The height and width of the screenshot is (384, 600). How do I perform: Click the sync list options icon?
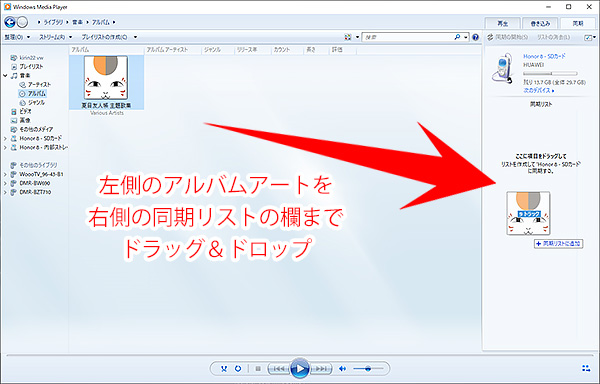click(589, 37)
